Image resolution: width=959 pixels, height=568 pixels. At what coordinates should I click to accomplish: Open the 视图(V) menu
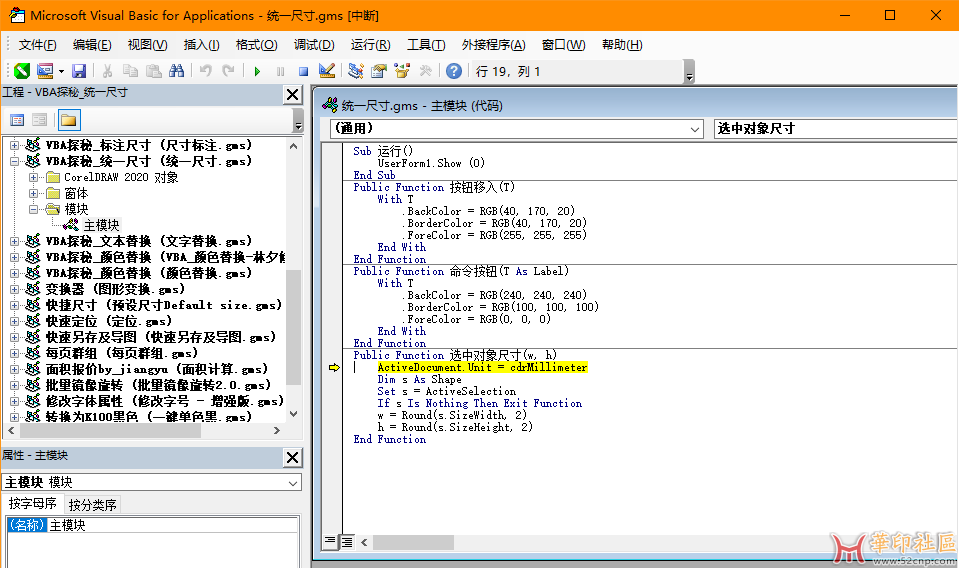pyautogui.click(x=147, y=45)
